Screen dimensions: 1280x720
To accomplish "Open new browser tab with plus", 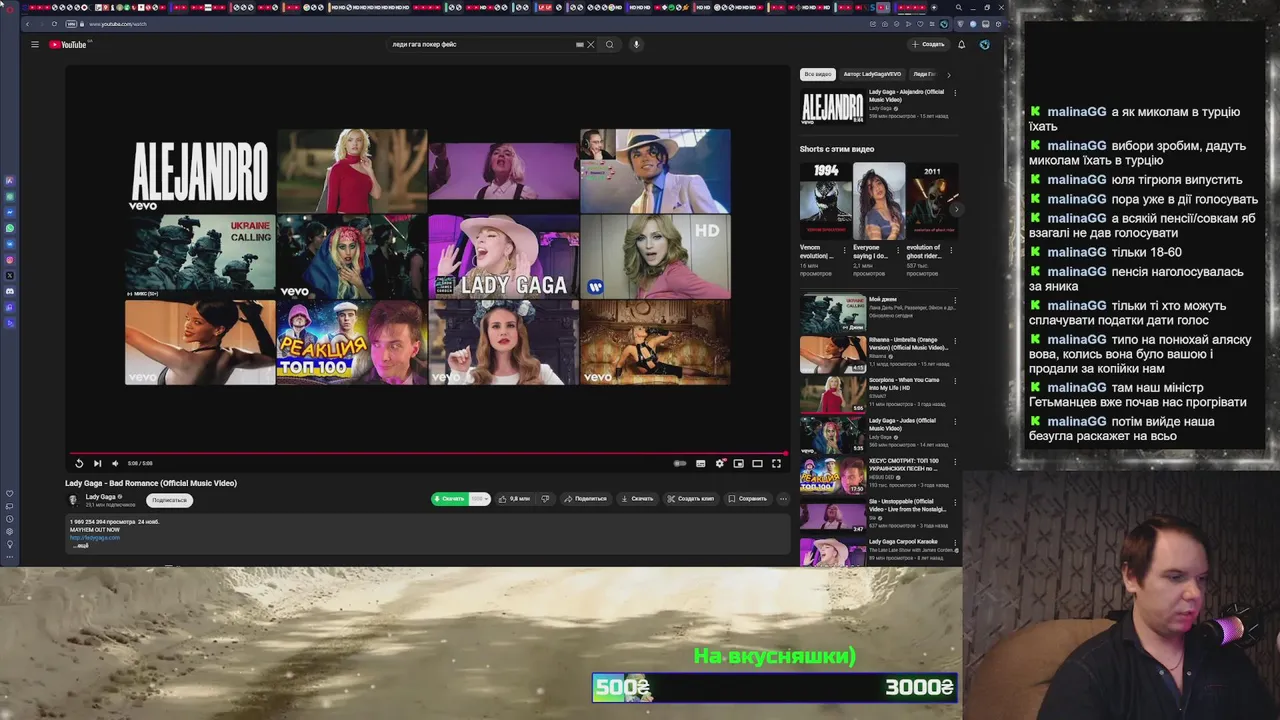I will [x=933, y=8].
